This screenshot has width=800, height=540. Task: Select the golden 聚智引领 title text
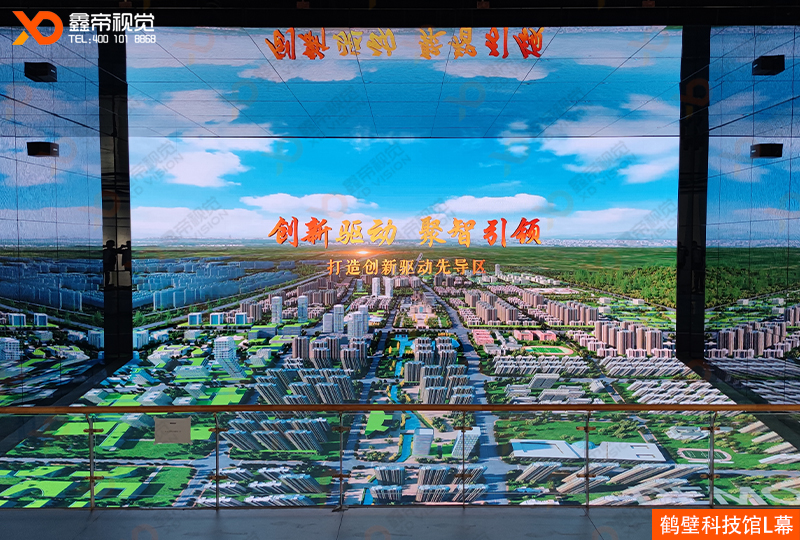[x=481, y=231]
